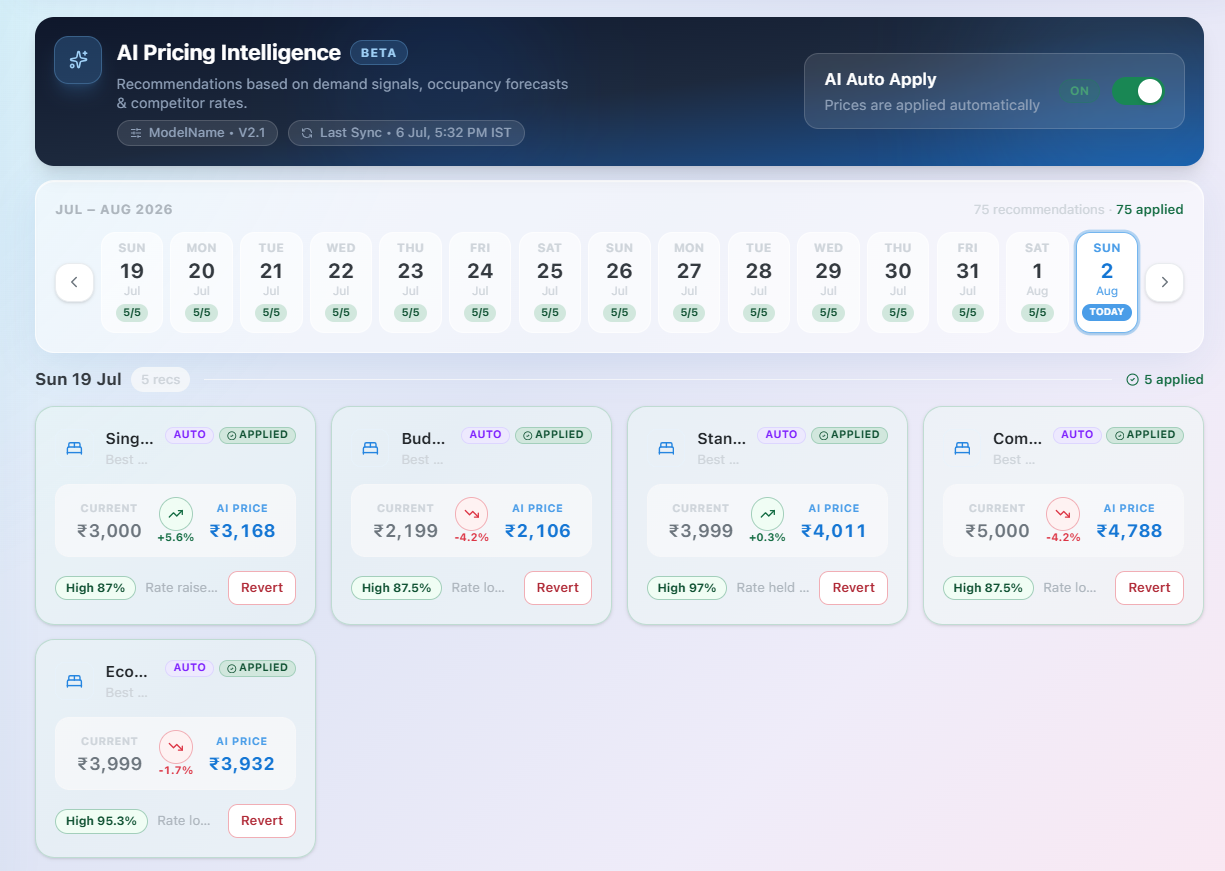Revert the Eco... room price

coord(262,821)
